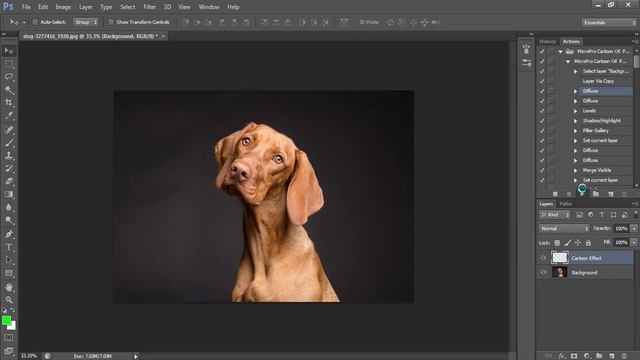Create new action in Actions panel
The height and width of the screenshot is (360, 640).
click(x=611, y=194)
